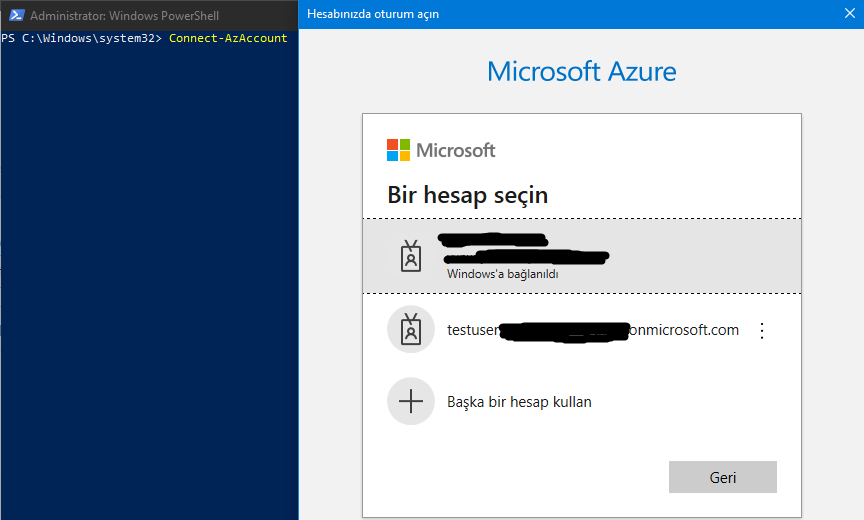Open the three-dot menu for the testuser account
Screen dimensions: 864x520
pos(762,331)
